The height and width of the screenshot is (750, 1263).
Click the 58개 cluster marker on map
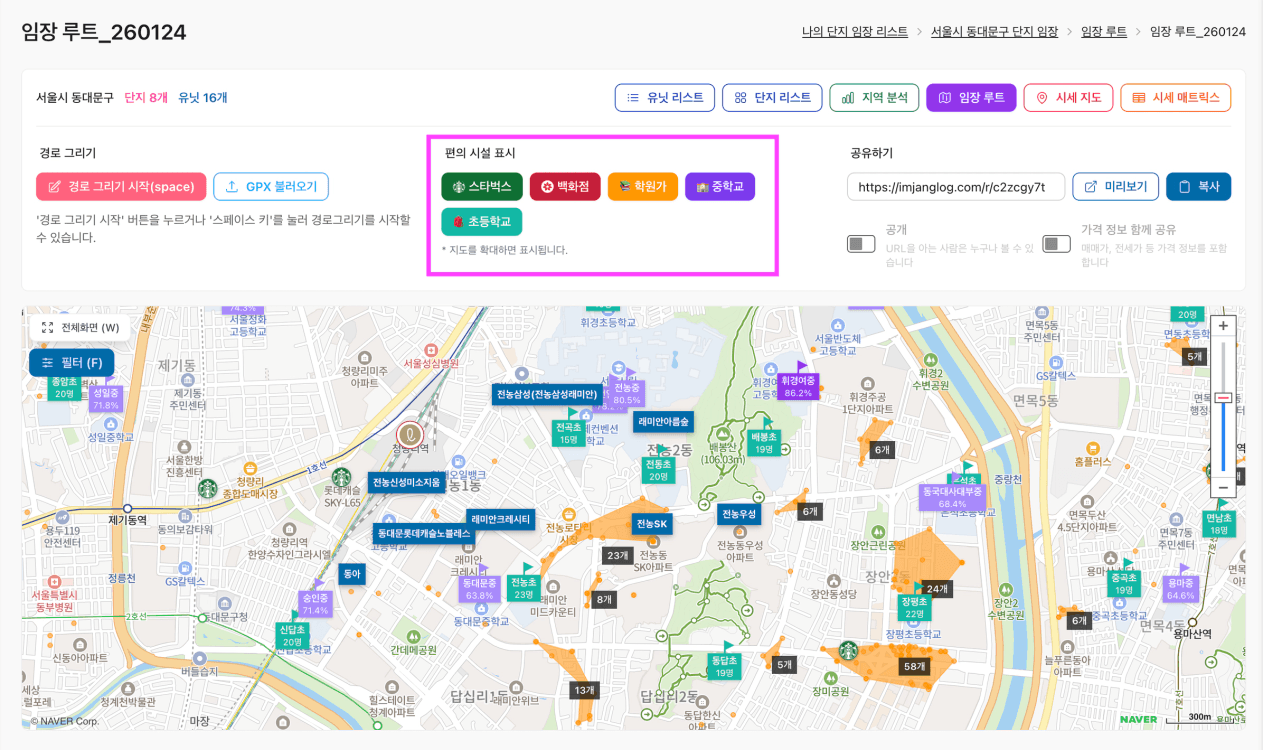pyautogui.click(x=913, y=666)
